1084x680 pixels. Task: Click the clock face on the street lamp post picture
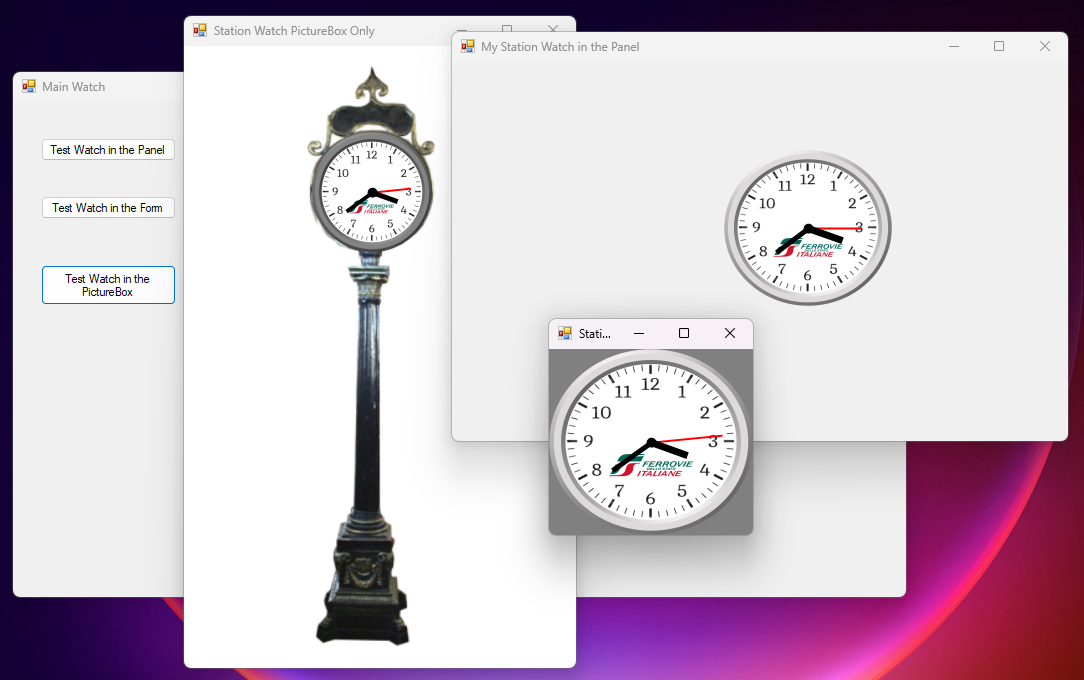click(x=372, y=191)
